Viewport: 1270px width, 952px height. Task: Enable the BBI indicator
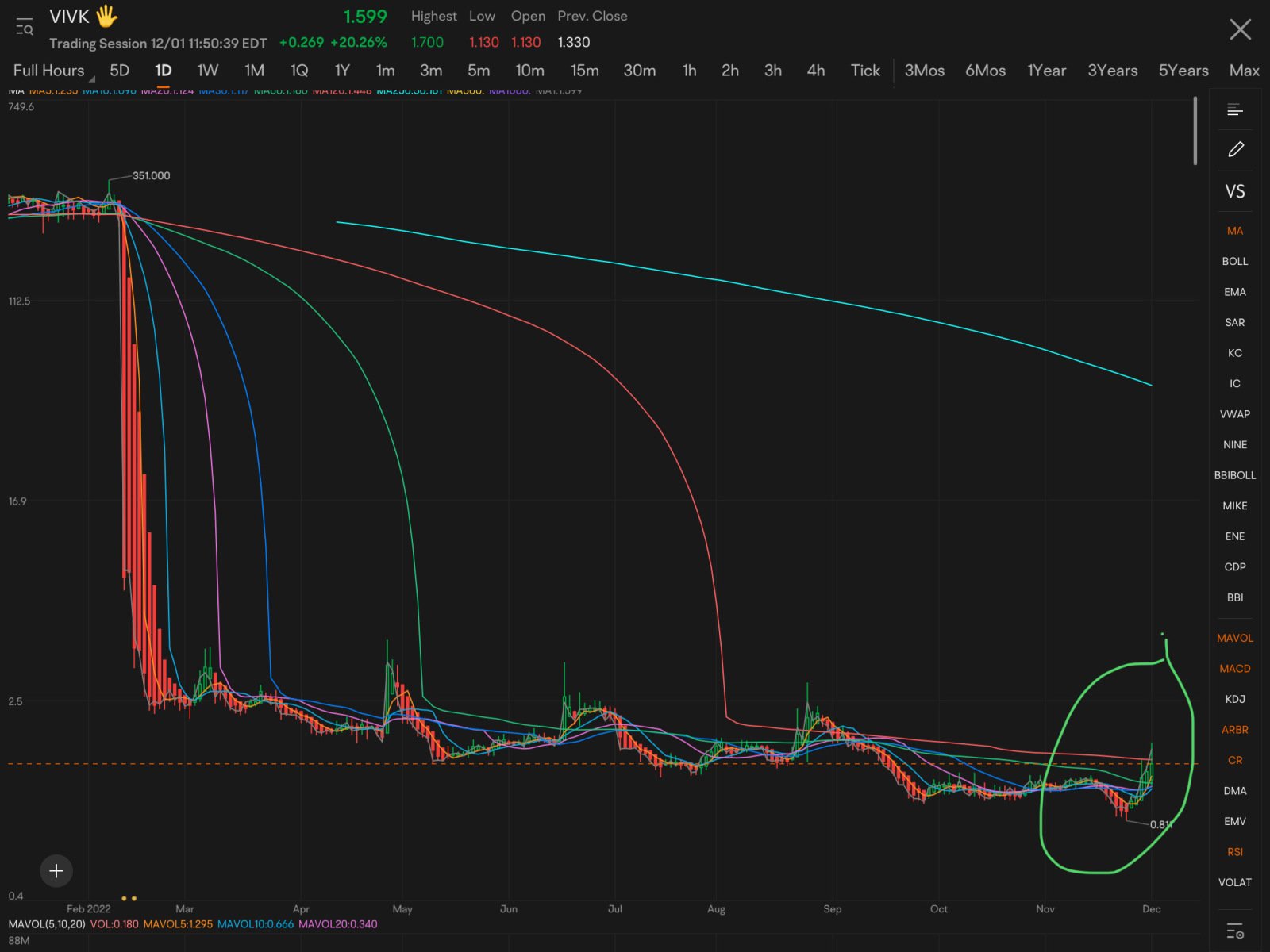[x=1235, y=597]
